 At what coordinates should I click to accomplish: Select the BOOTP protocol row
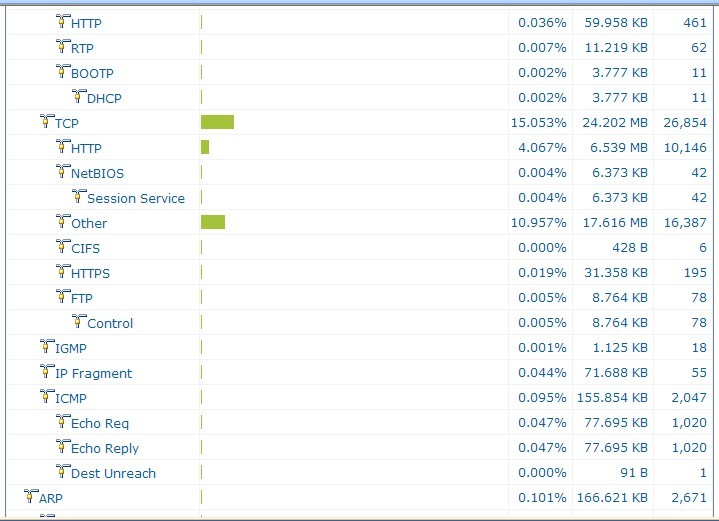click(x=92, y=73)
